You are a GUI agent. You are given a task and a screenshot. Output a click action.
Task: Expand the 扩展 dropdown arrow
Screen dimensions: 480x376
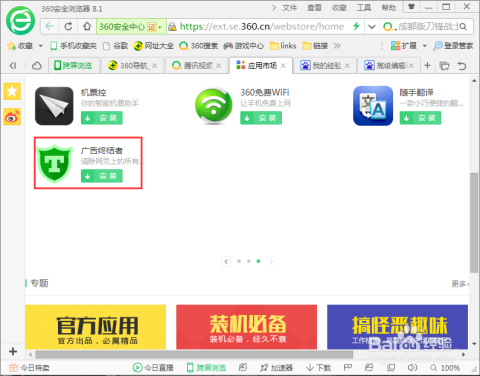point(425,46)
